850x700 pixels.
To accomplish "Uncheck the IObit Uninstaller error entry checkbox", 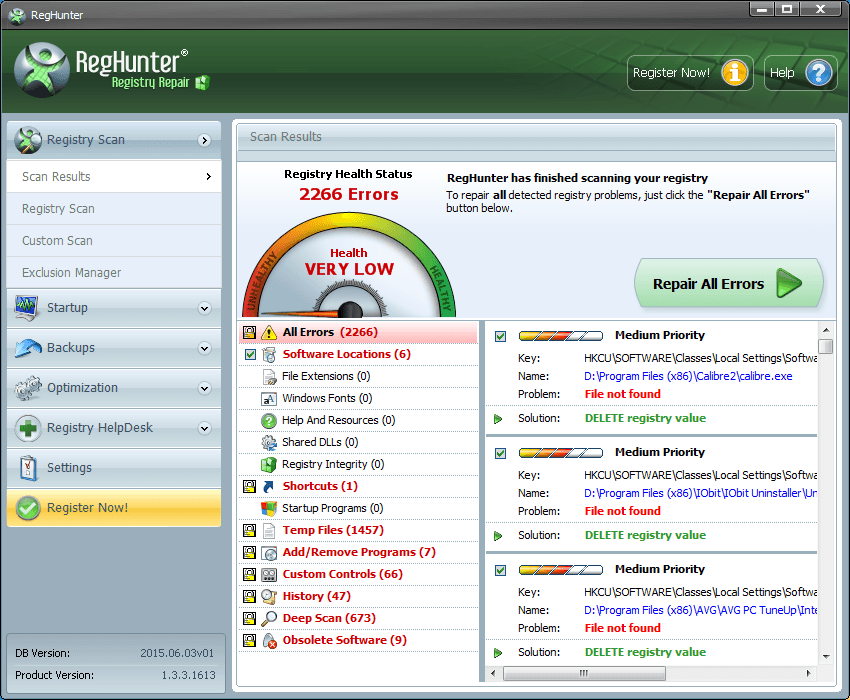I will click(500, 453).
